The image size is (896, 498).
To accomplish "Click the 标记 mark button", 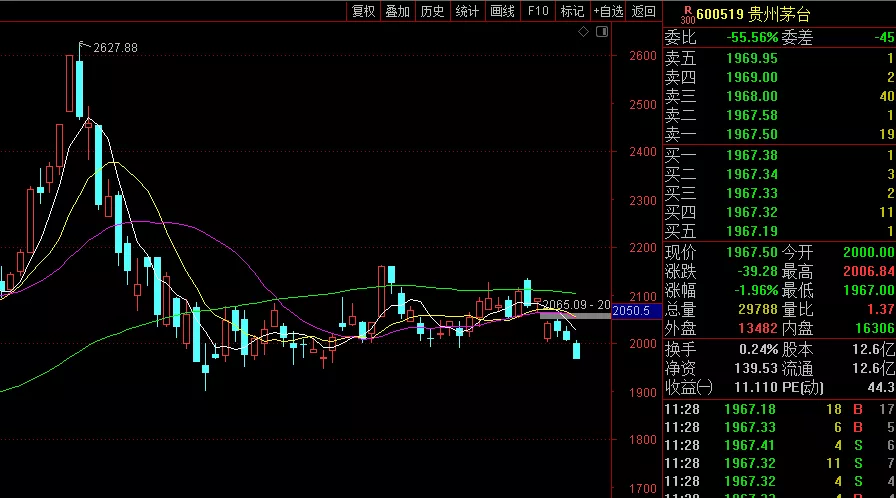I will click(x=572, y=11).
